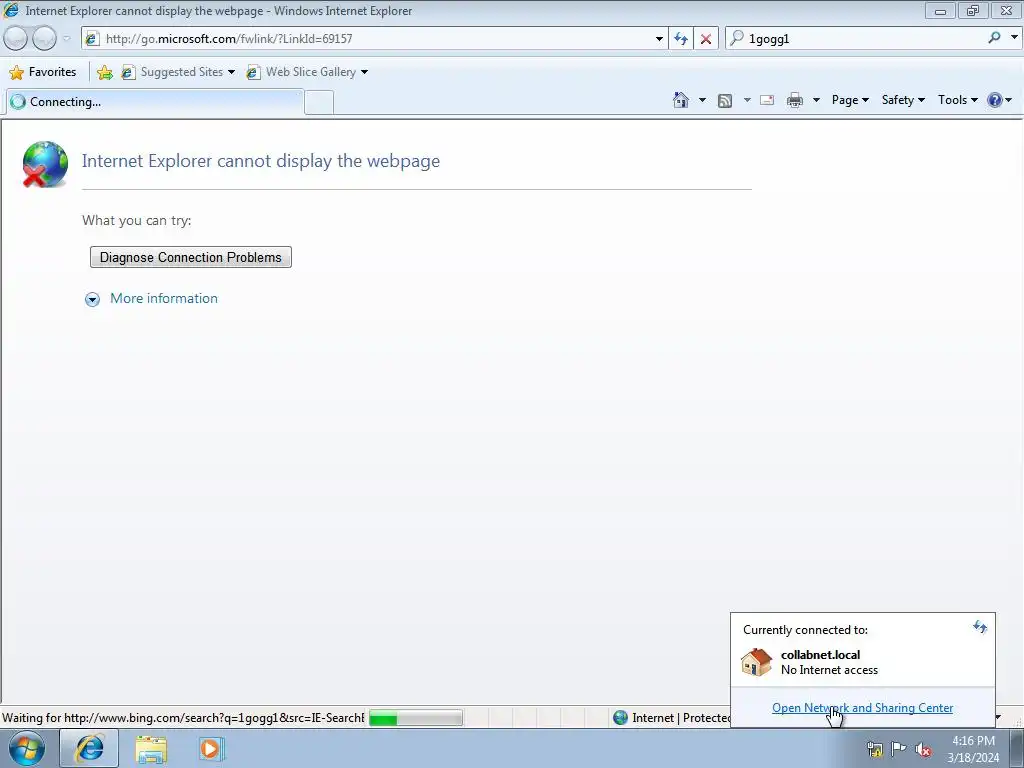Image resolution: width=1024 pixels, height=768 pixels.
Task: Click the muted volume tray icon
Action: 923,750
